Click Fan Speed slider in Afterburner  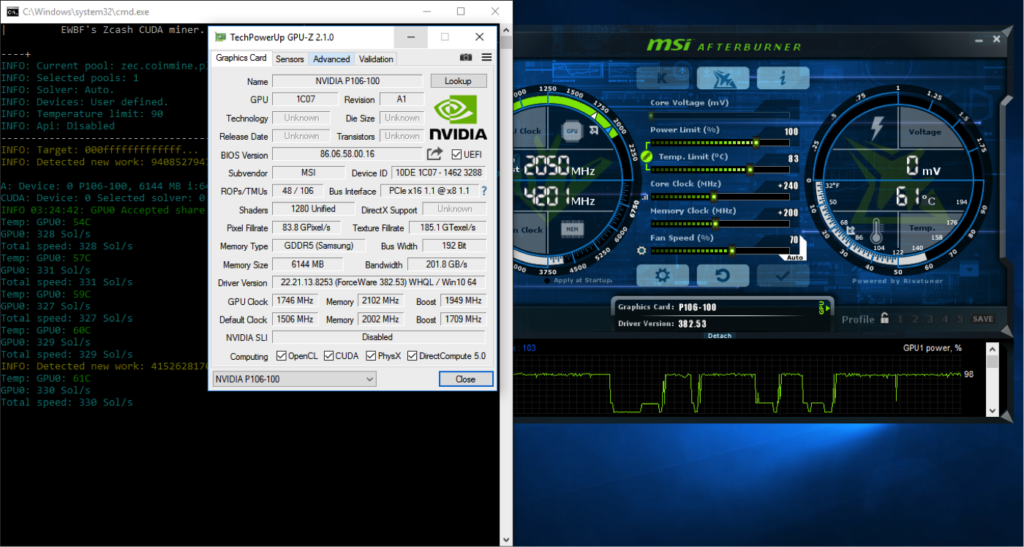pos(719,251)
